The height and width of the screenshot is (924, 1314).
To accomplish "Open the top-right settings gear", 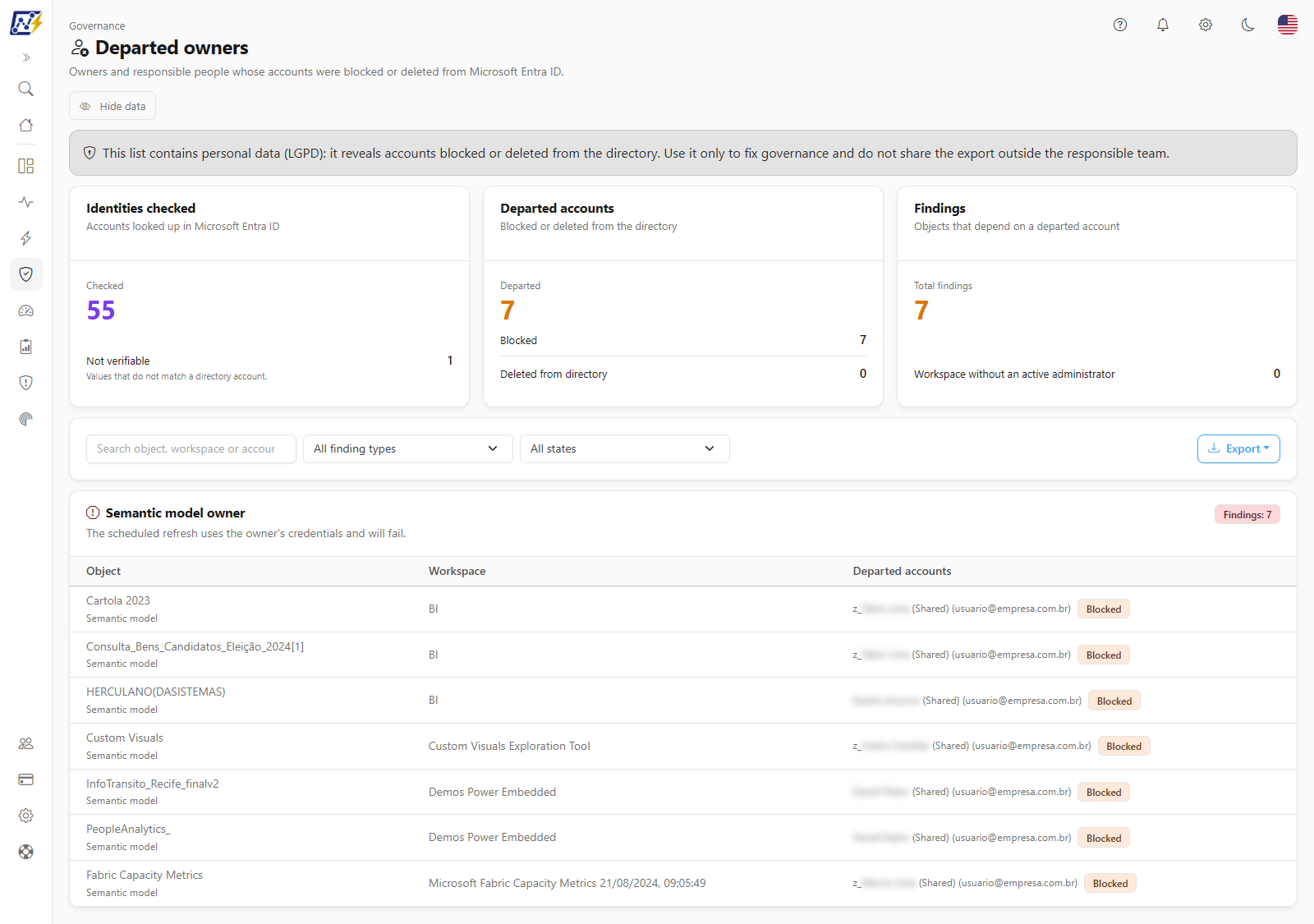I will tap(1206, 25).
